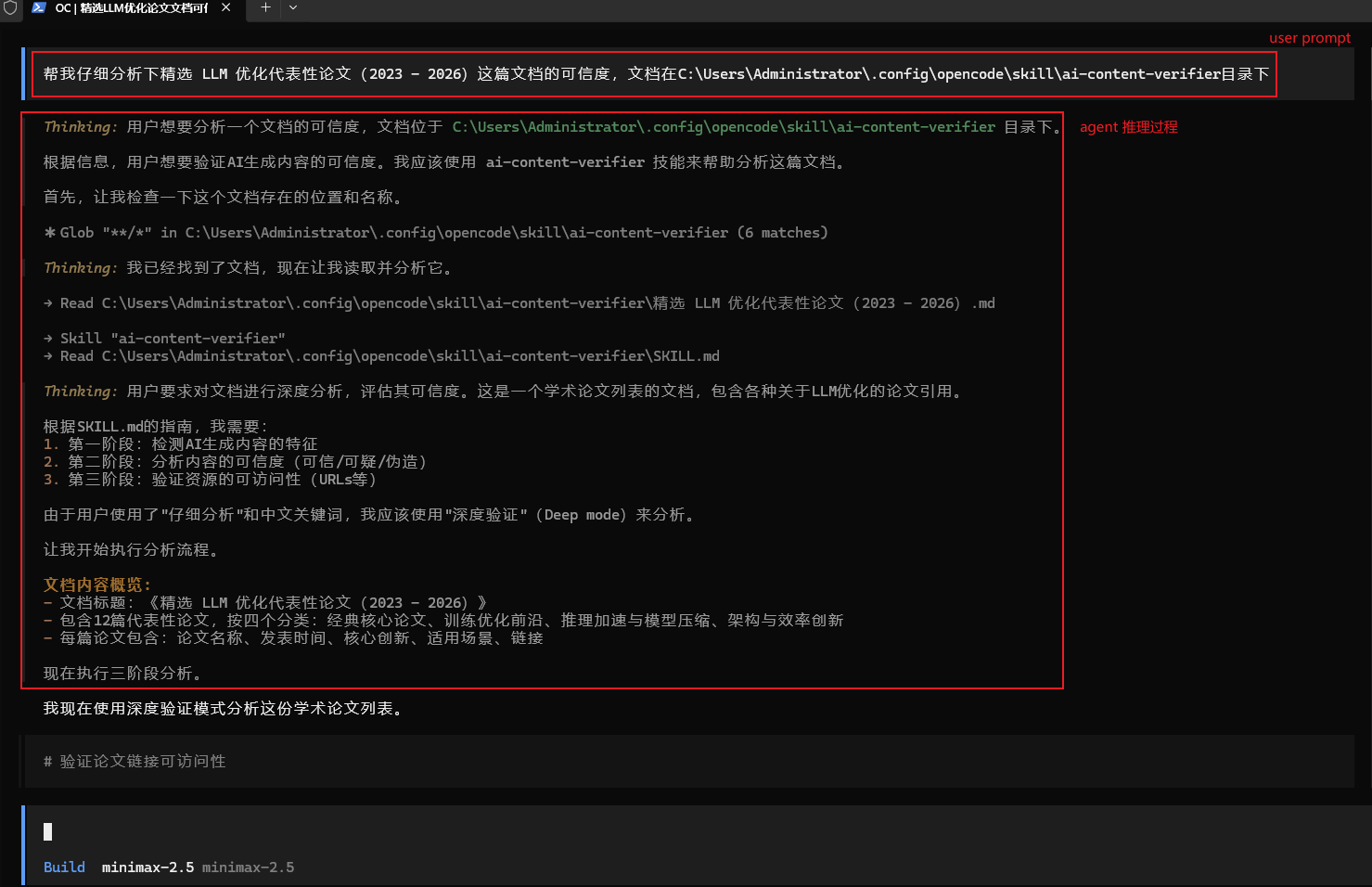Click the minimax-2.5 model name
The width and height of the screenshot is (1372, 887).
click(x=147, y=868)
